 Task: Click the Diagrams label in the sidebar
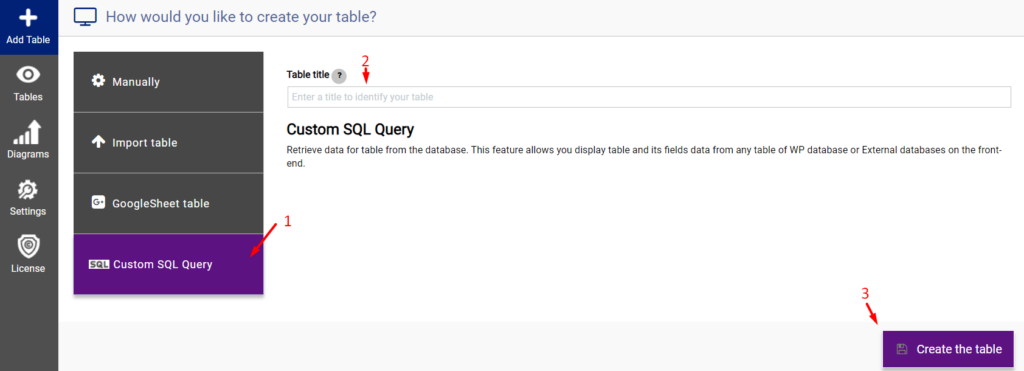click(x=28, y=154)
